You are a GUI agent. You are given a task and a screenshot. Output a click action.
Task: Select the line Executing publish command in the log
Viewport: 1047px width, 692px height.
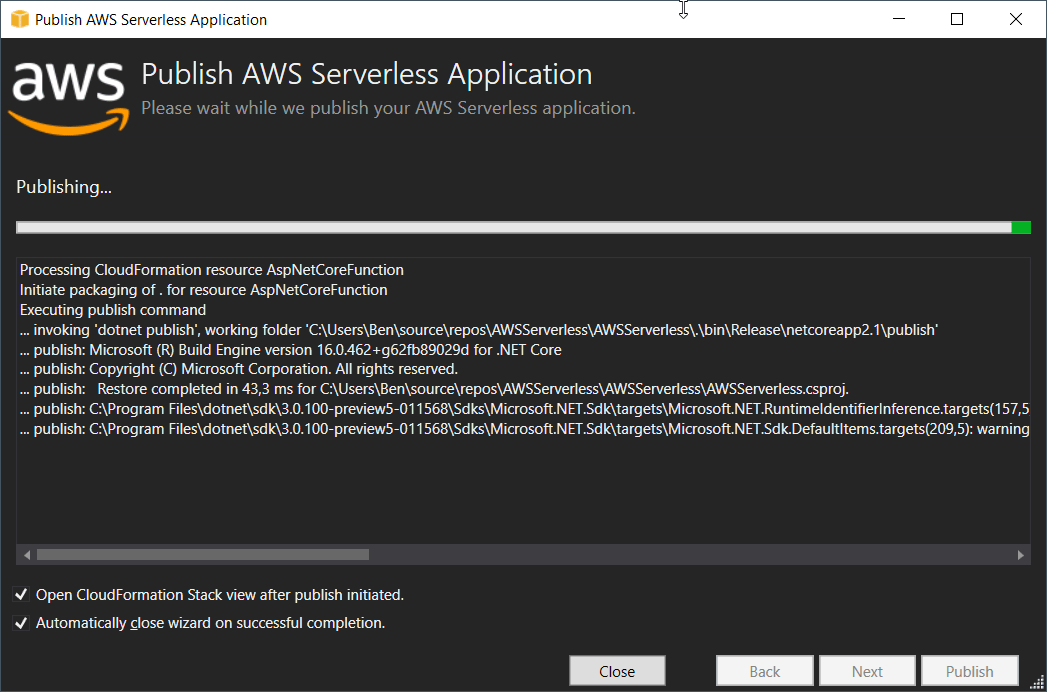point(112,309)
